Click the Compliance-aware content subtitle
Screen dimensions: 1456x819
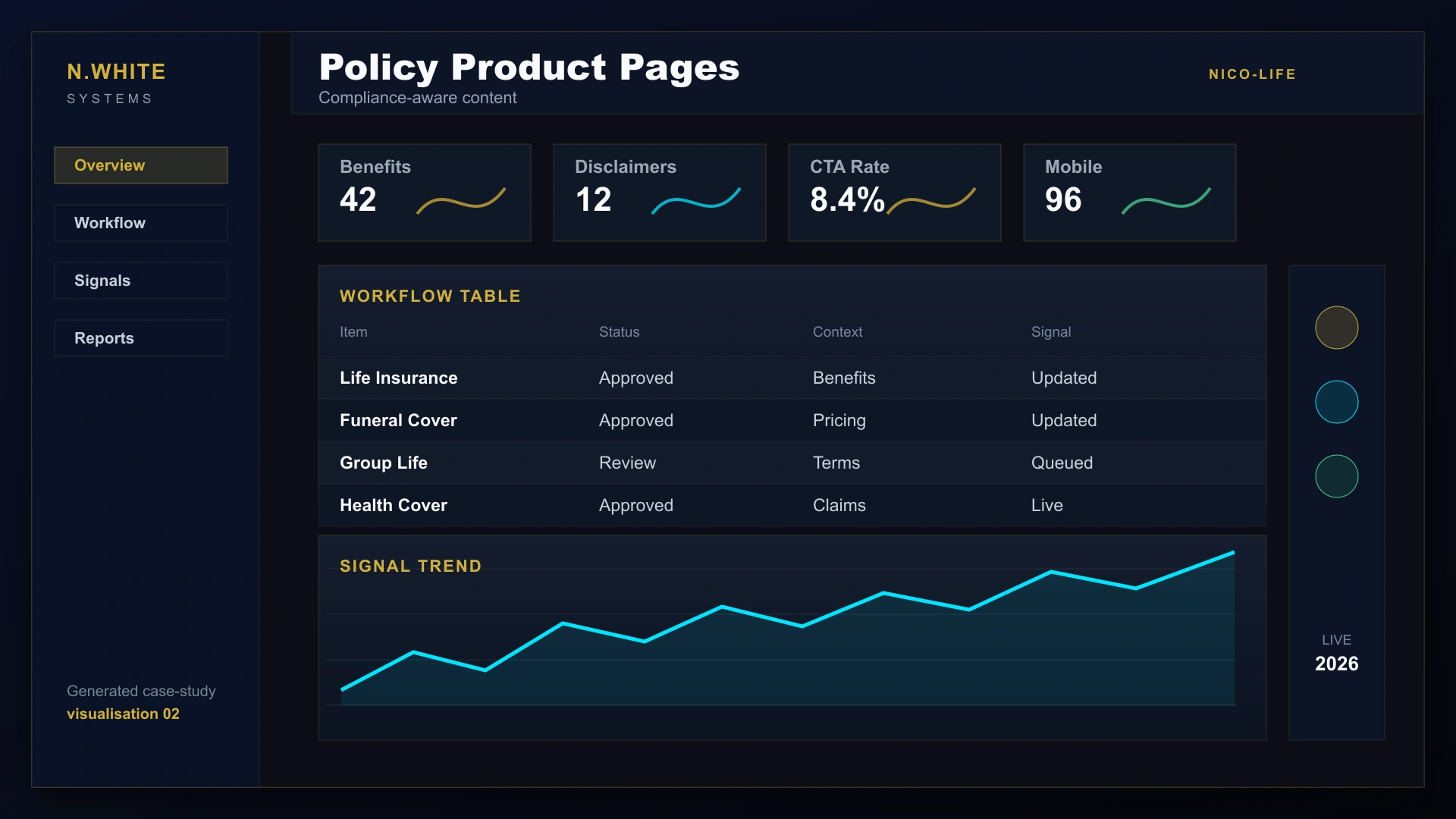(x=418, y=98)
